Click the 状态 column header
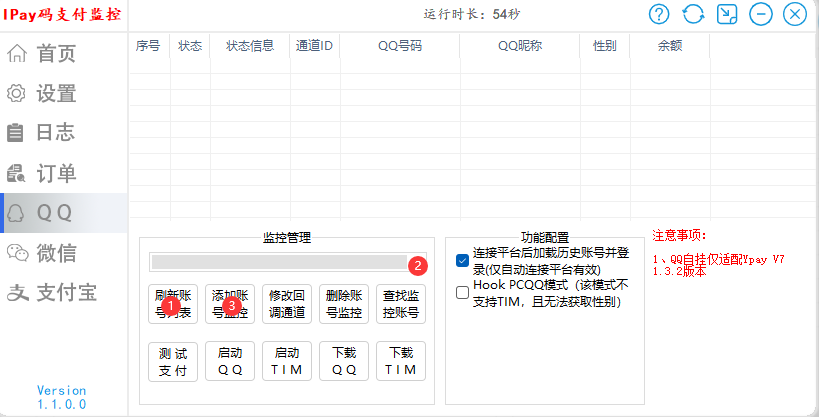Image resolution: width=819 pixels, height=417 pixels. pos(190,46)
